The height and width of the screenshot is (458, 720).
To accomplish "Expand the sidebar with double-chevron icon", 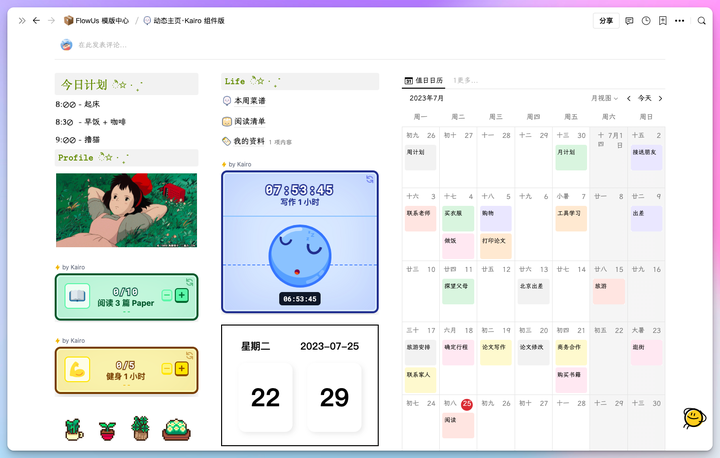I will tap(22, 20).
